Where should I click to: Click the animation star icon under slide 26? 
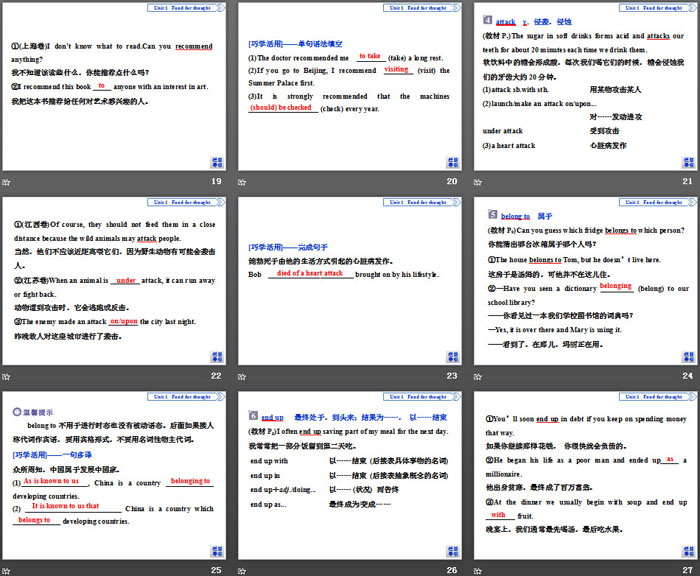tap(242, 571)
